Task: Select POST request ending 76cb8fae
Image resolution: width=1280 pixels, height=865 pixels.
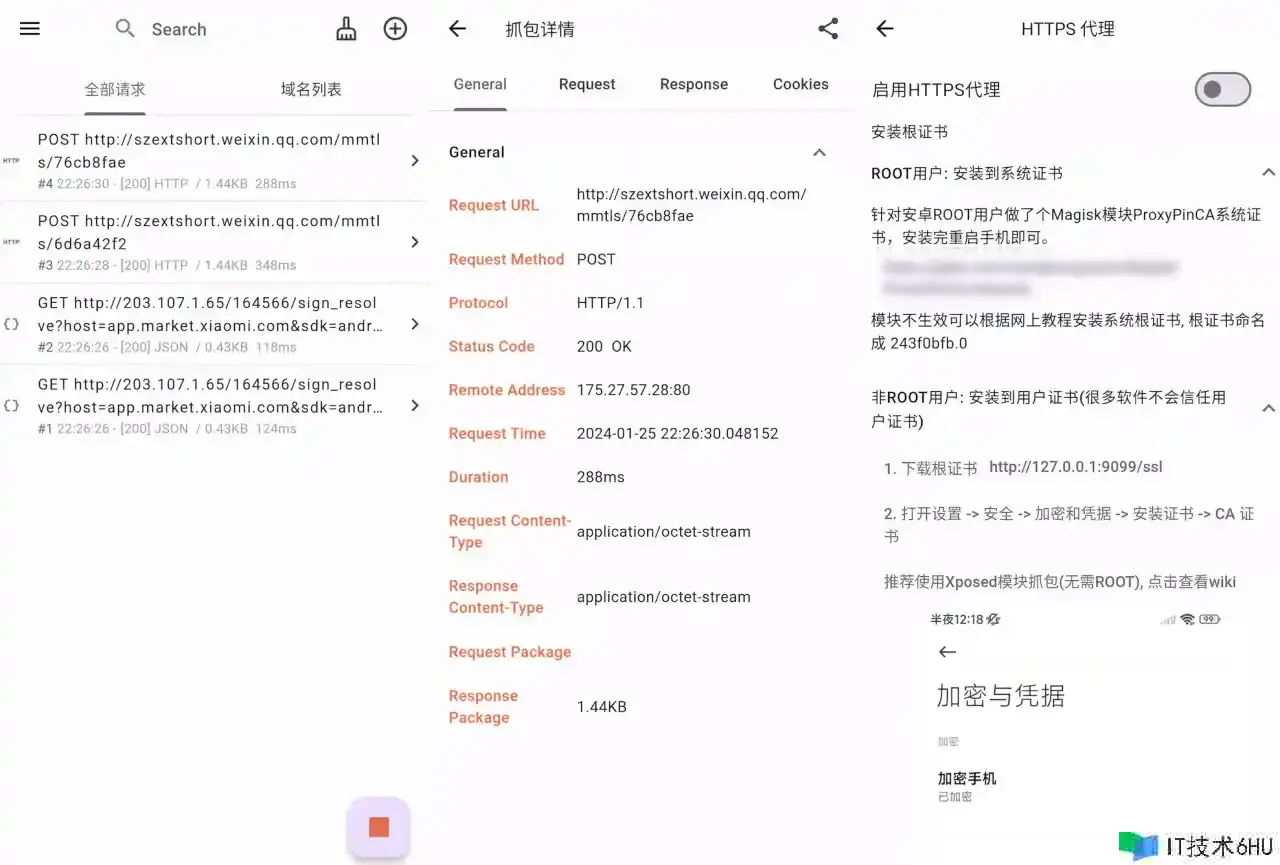Action: pyautogui.click(x=214, y=160)
